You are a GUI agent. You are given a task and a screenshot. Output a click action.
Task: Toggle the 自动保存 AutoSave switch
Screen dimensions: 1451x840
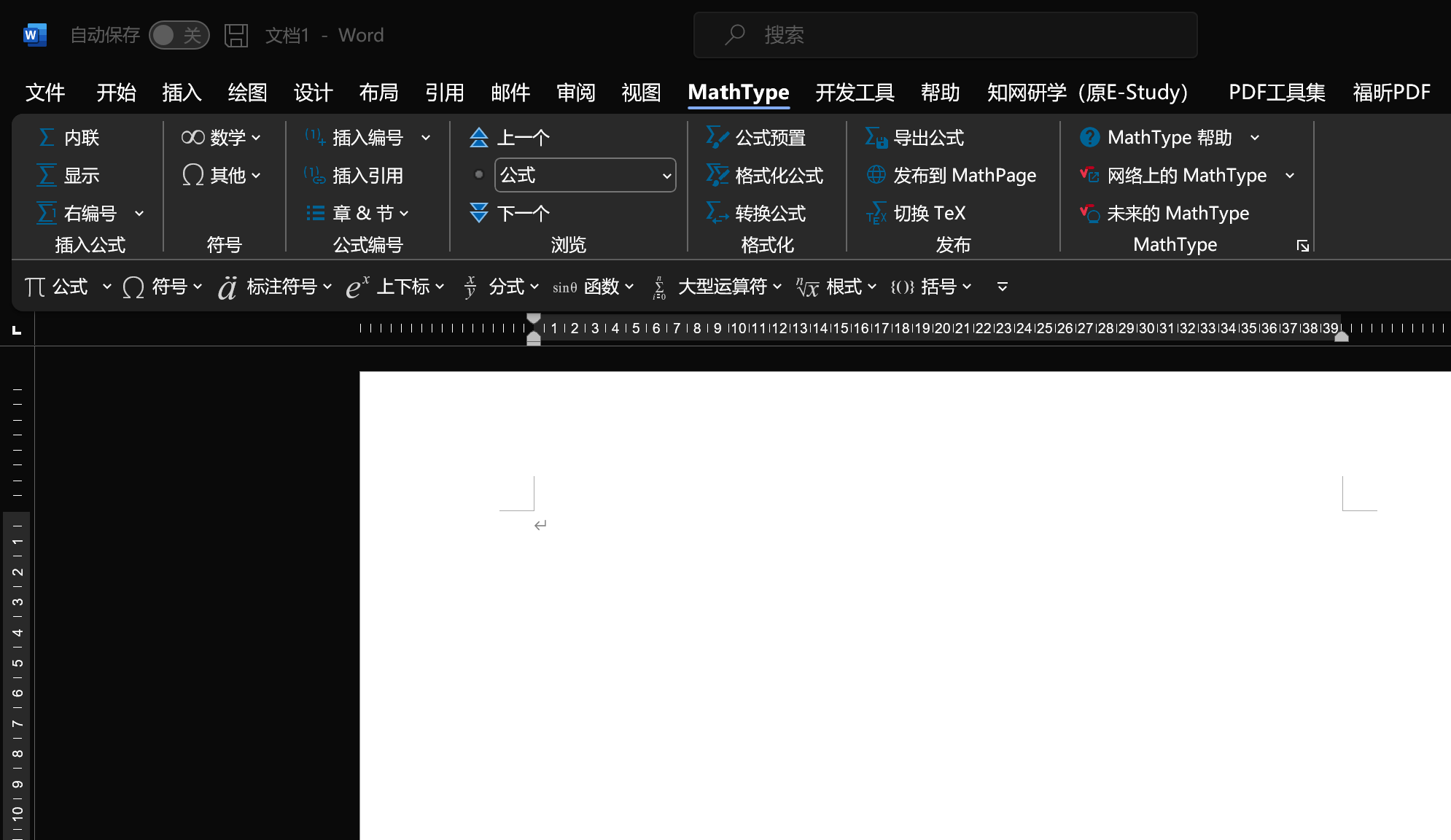coord(179,35)
